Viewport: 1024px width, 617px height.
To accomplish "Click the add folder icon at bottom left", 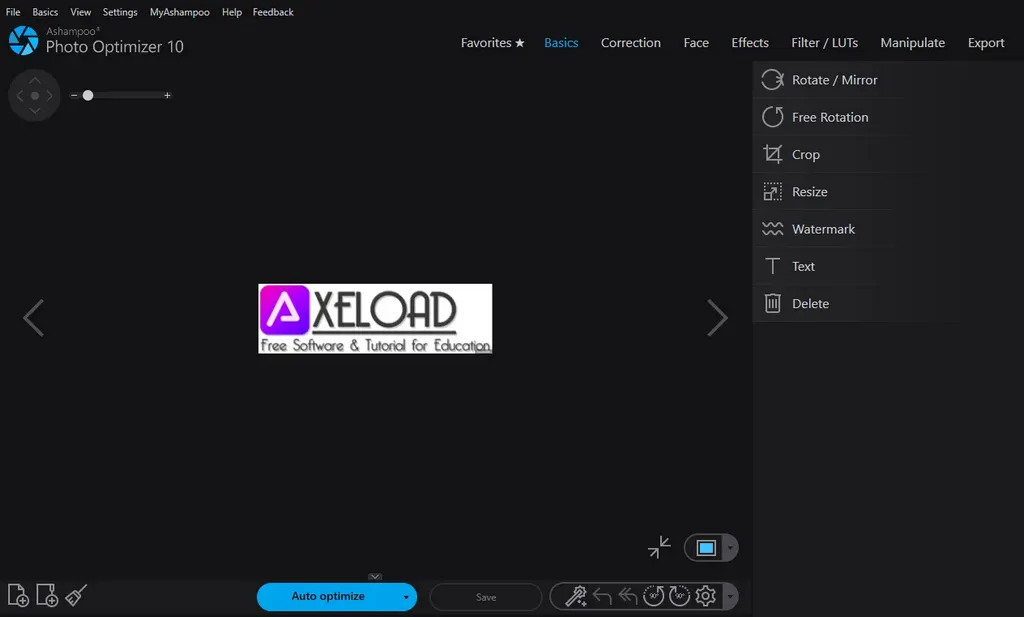I will click(47, 595).
